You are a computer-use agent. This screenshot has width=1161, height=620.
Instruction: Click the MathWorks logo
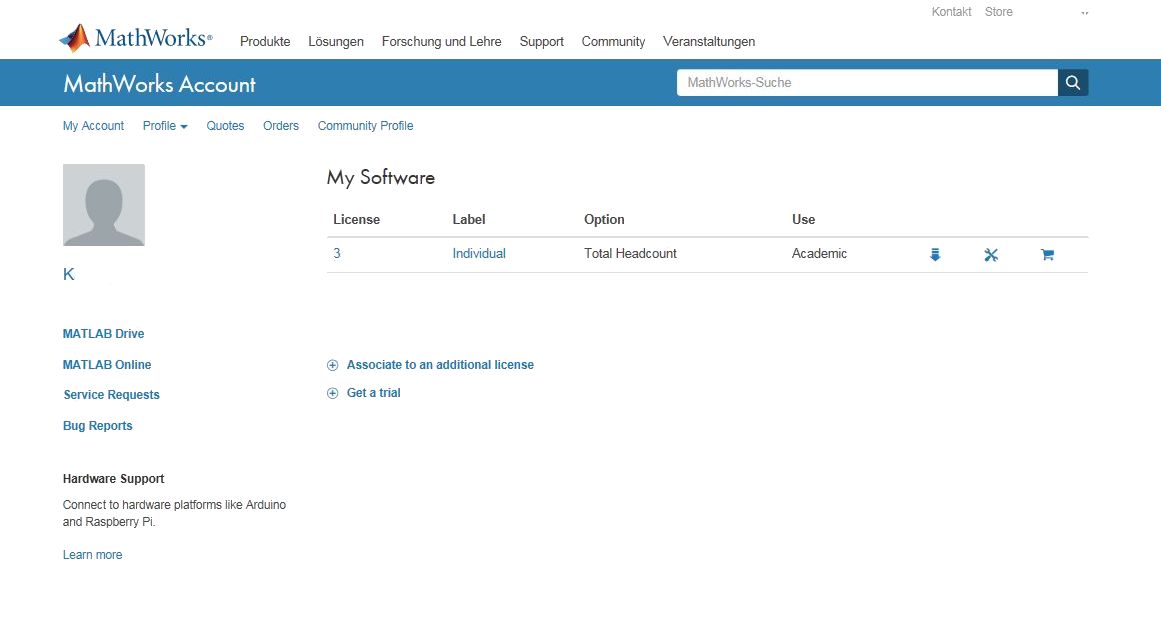point(136,39)
